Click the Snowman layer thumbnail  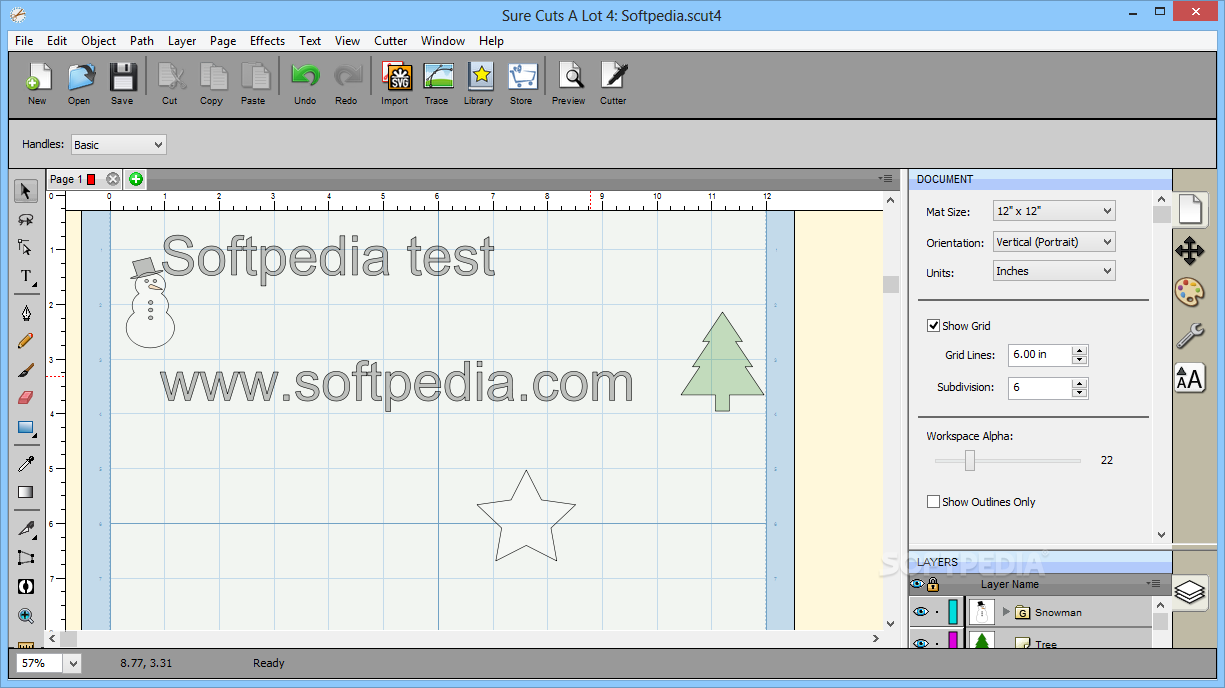pos(982,612)
